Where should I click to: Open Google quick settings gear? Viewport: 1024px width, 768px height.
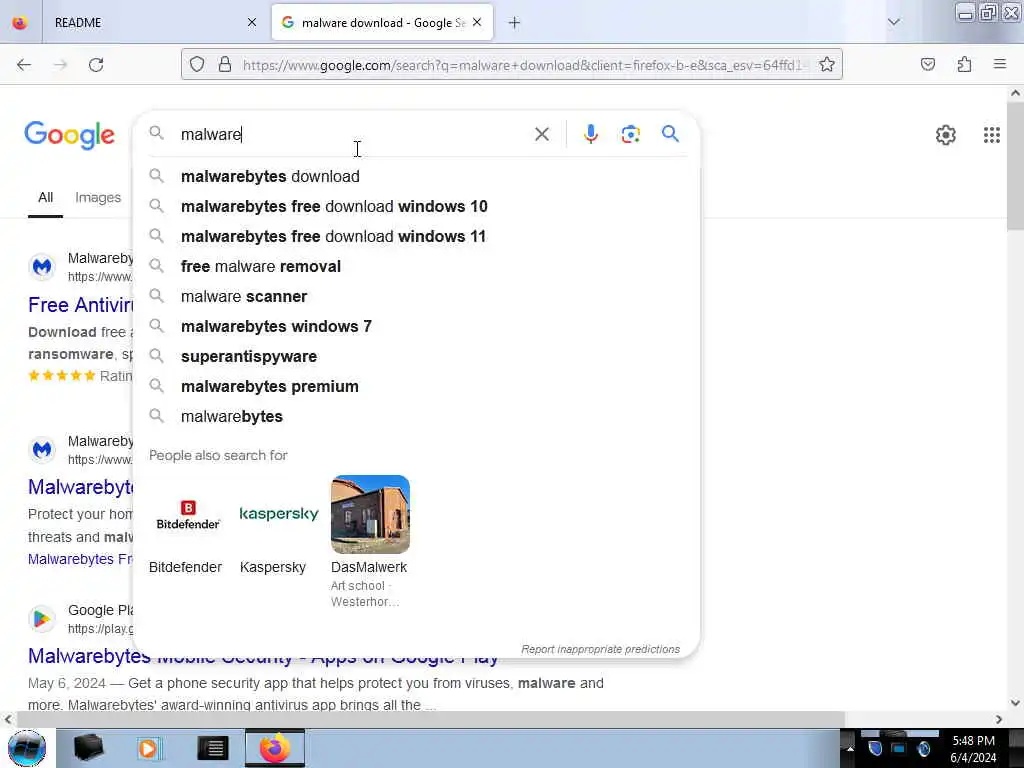(x=946, y=135)
